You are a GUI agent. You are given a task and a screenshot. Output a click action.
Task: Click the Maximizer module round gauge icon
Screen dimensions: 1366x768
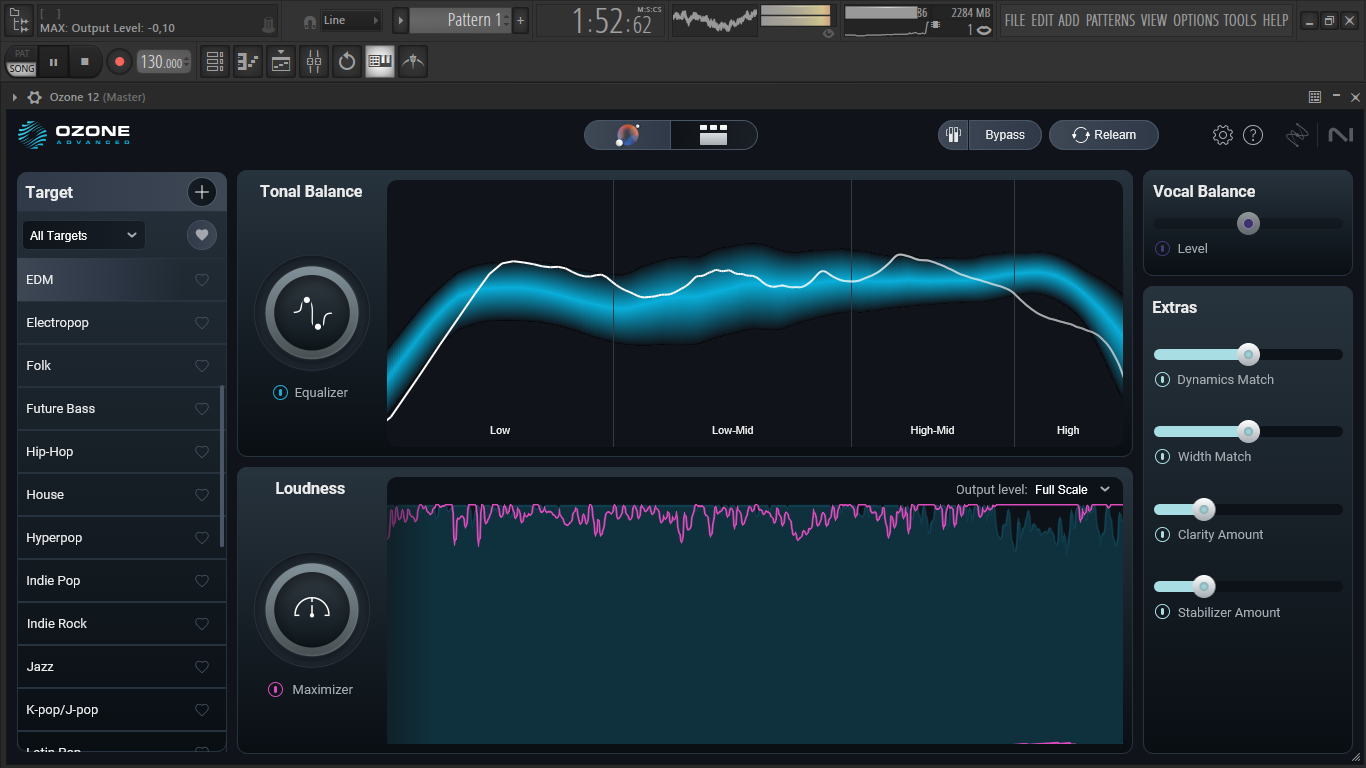tap(312, 610)
